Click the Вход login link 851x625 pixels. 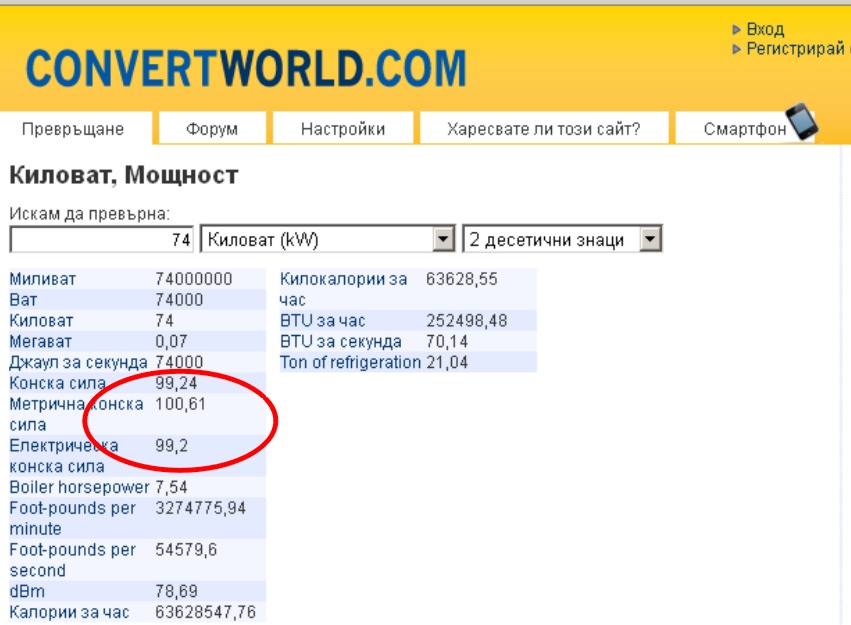coord(765,30)
